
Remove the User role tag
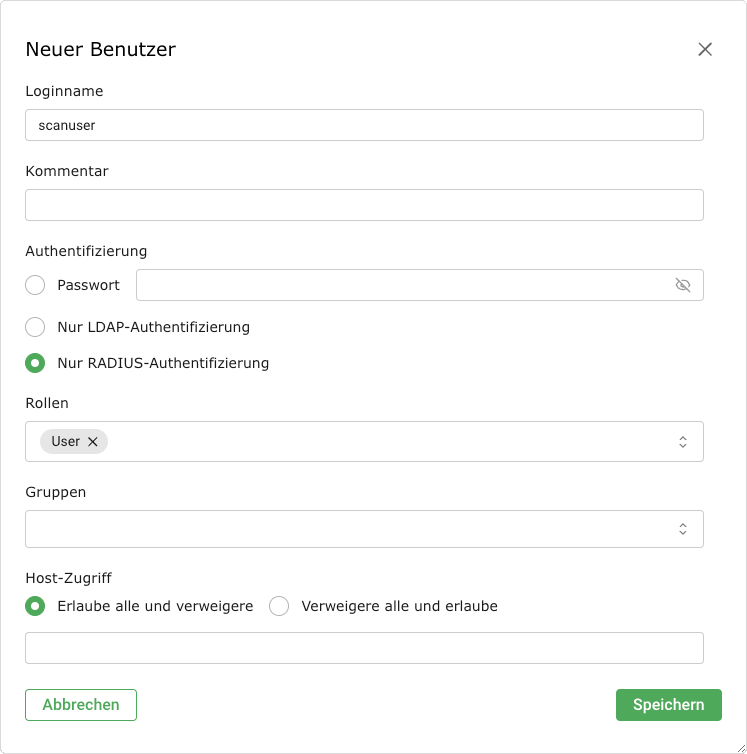coord(93,442)
